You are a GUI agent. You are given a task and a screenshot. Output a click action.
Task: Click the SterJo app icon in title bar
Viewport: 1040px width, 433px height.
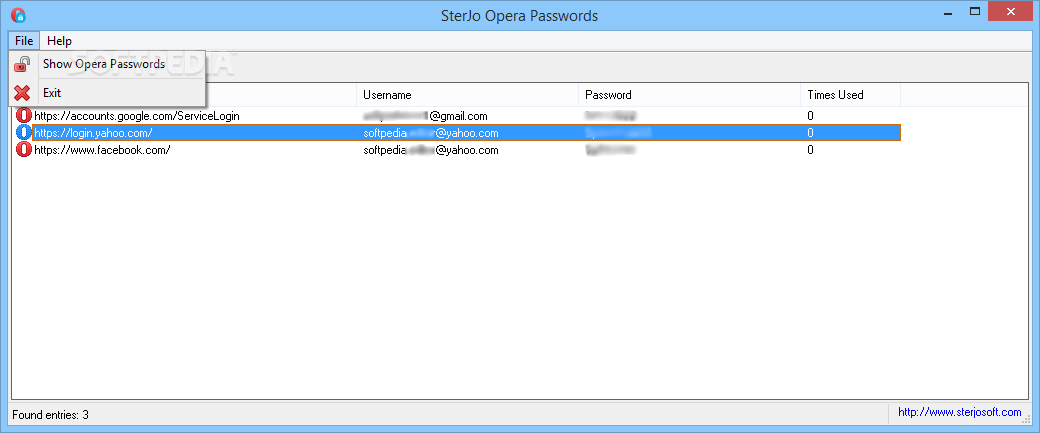pyautogui.click(x=19, y=15)
